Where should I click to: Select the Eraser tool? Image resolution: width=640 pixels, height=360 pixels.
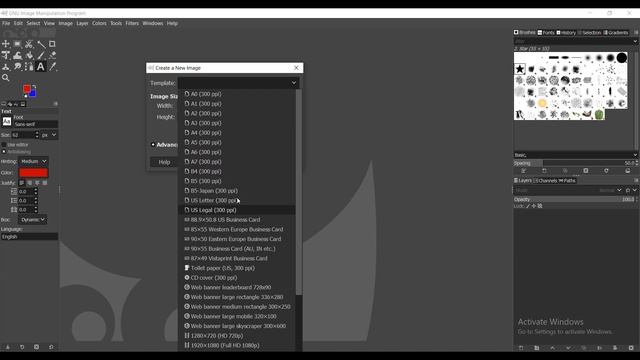(x=52, y=55)
